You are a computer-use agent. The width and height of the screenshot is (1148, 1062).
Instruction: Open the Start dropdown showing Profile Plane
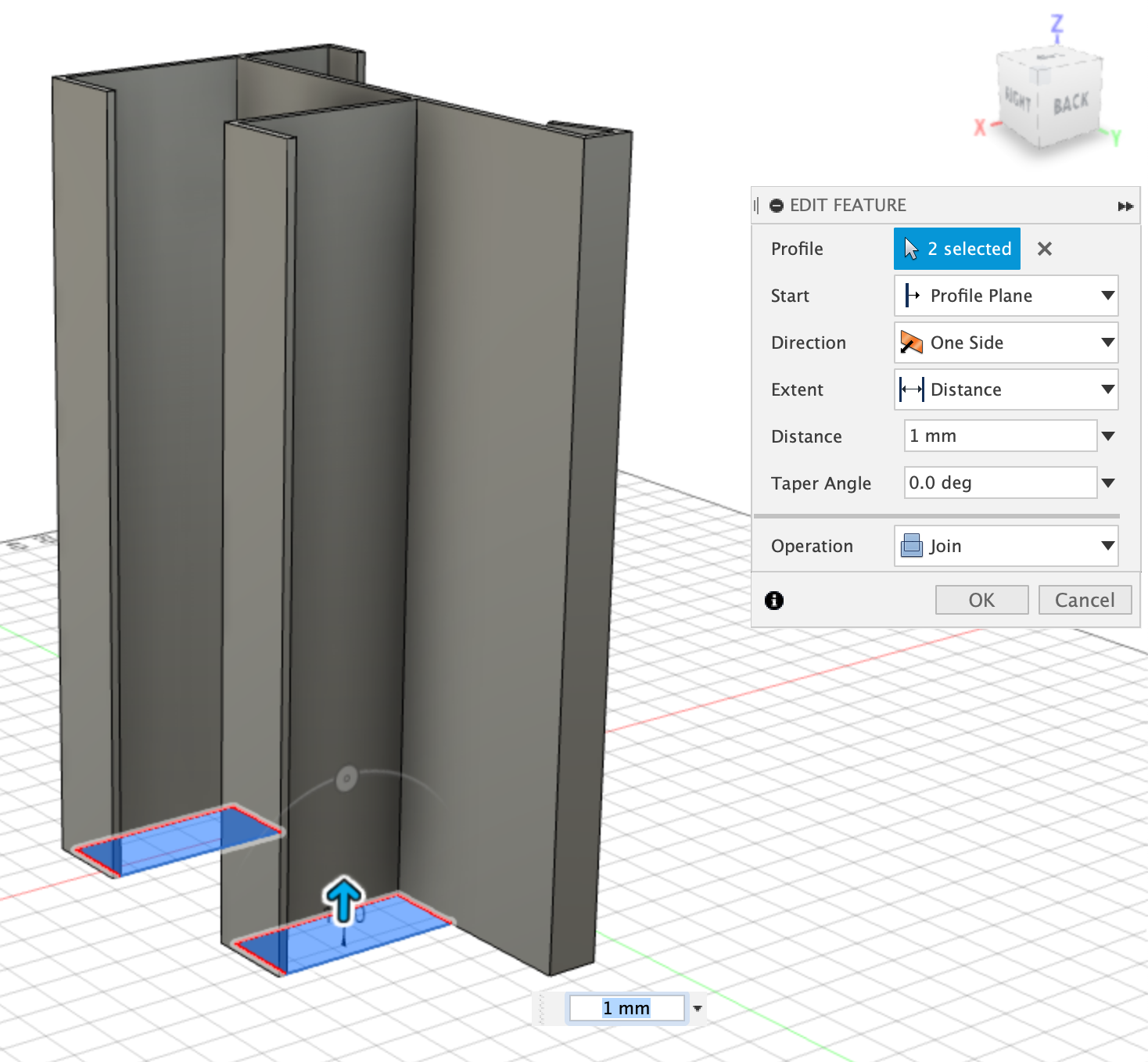[x=1006, y=296]
